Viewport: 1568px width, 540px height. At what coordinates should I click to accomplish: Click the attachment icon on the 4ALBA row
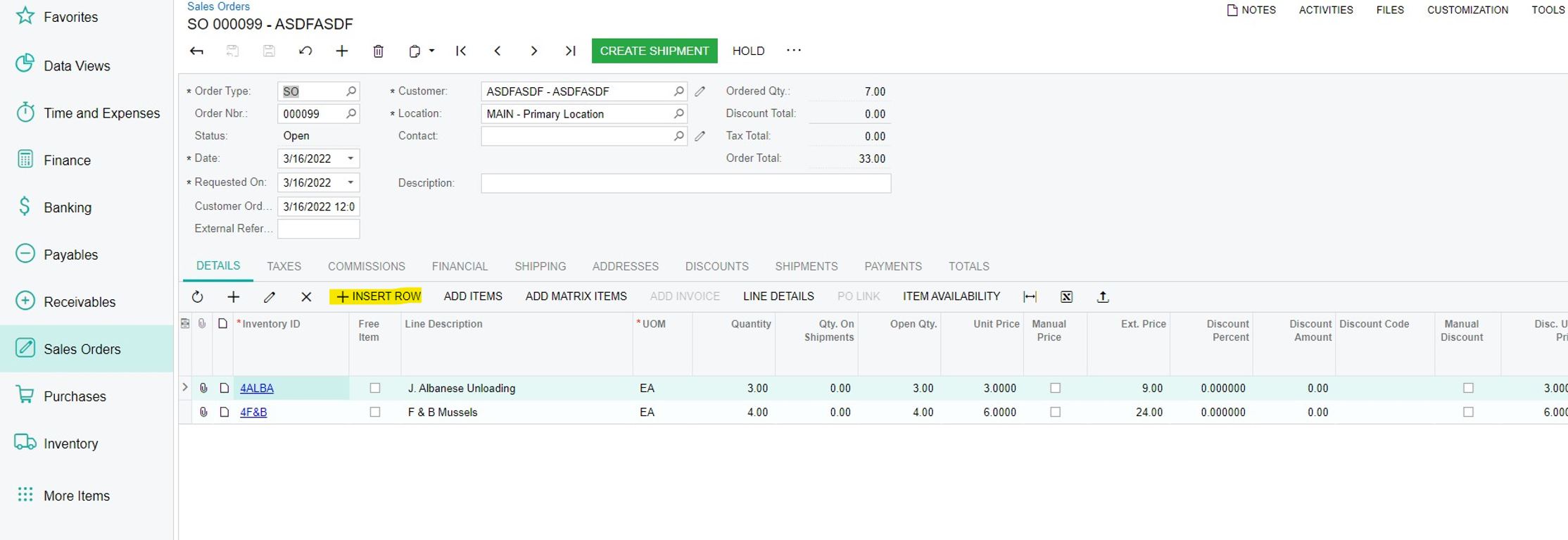pyautogui.click(x=203, y=388)
